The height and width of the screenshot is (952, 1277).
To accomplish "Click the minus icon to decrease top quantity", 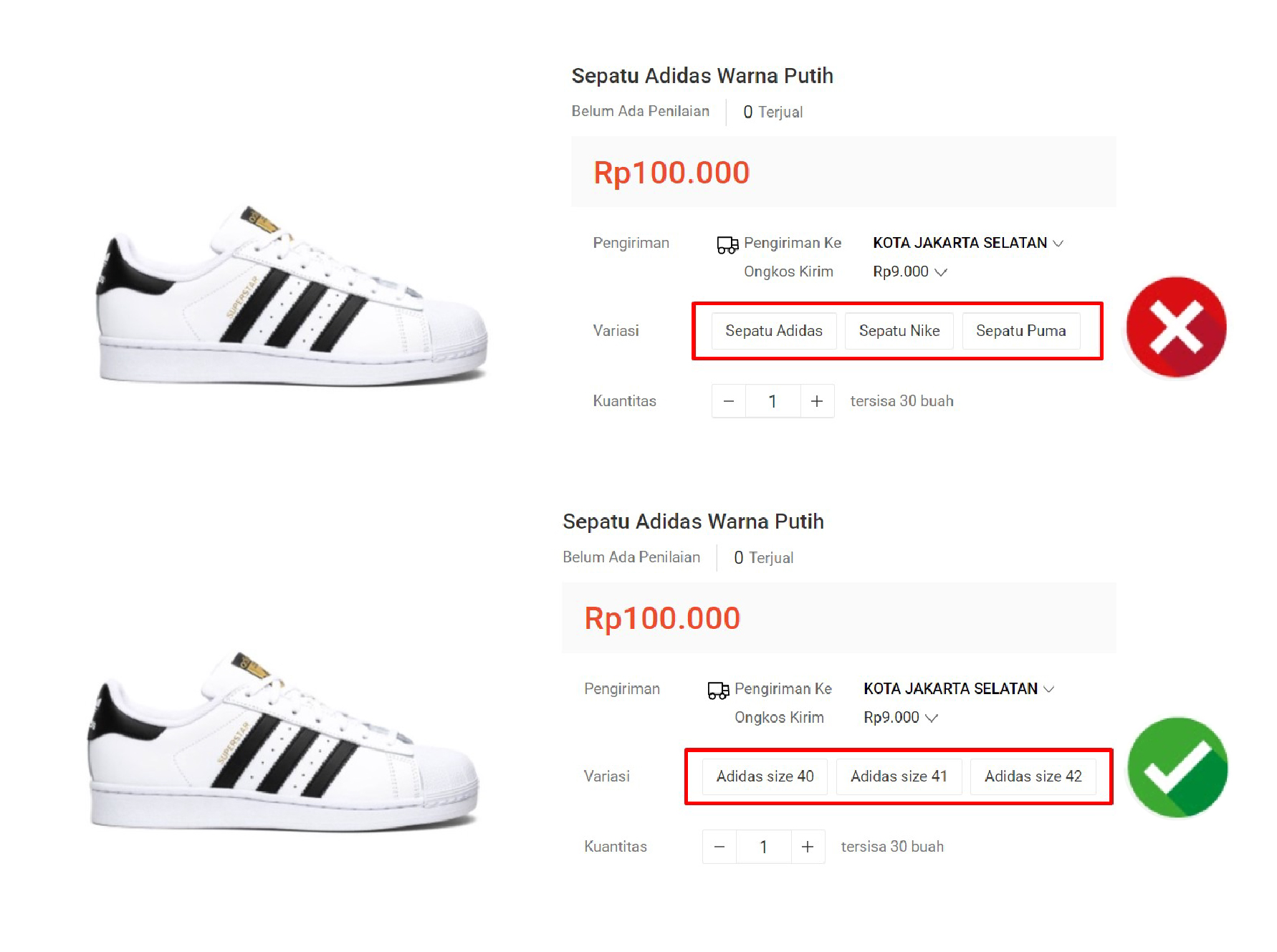I will 728,401.
